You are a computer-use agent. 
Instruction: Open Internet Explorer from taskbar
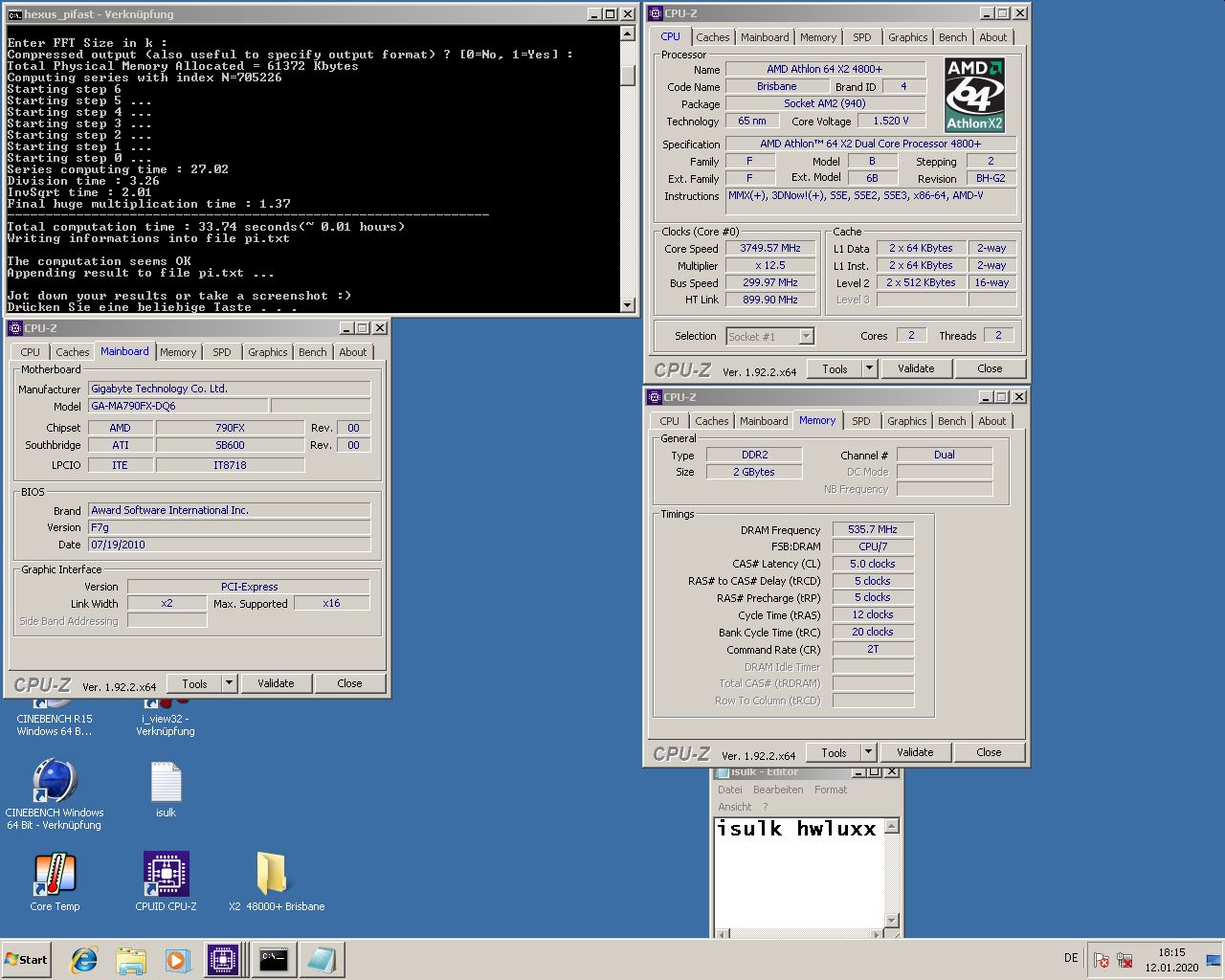(x=84, y=960)
